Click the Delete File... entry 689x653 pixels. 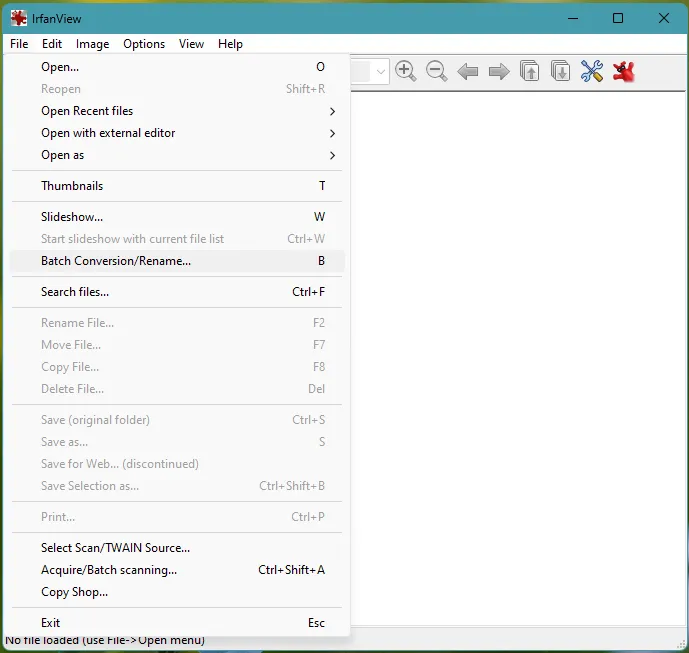(177, 389)
